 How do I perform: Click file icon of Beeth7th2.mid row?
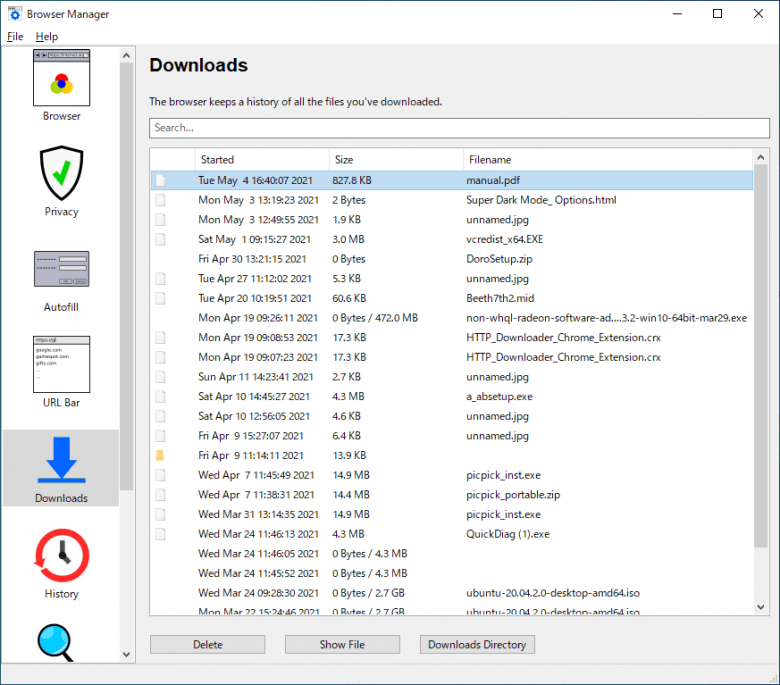click(160, 298)
